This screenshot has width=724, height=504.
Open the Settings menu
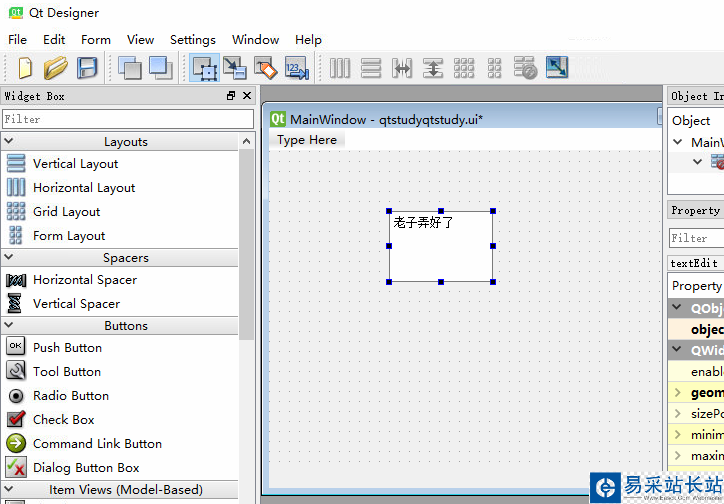click(x=193, y=40)
